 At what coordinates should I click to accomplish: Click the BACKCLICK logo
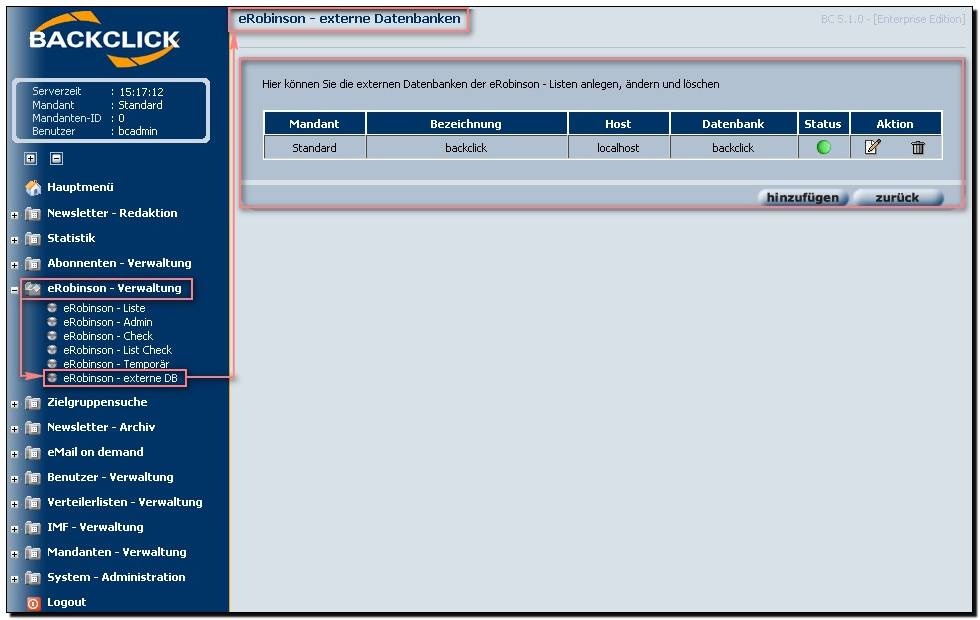click(104, 39)
